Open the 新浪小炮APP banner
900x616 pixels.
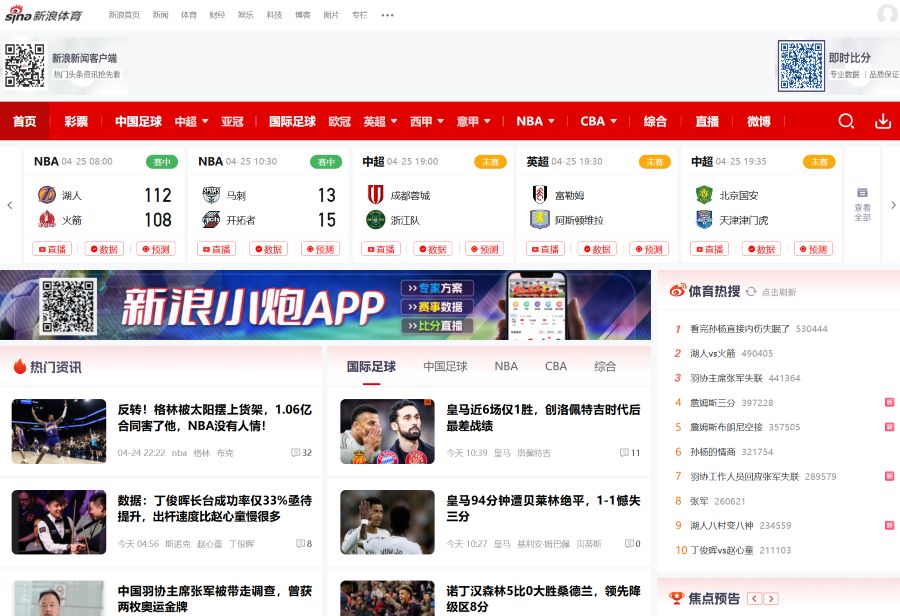pos(325,305)
